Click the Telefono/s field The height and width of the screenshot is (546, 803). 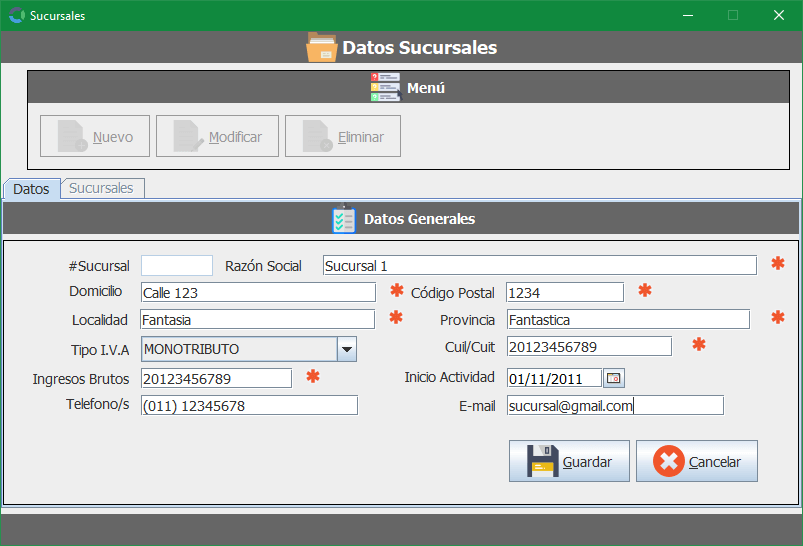click(249, 406)
